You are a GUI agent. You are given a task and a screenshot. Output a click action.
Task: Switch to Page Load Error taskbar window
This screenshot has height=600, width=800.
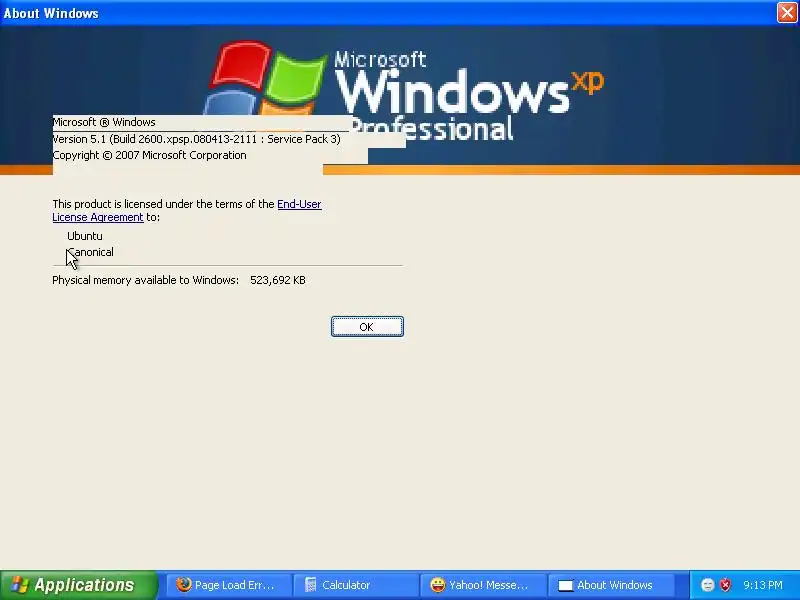(229, 585)
